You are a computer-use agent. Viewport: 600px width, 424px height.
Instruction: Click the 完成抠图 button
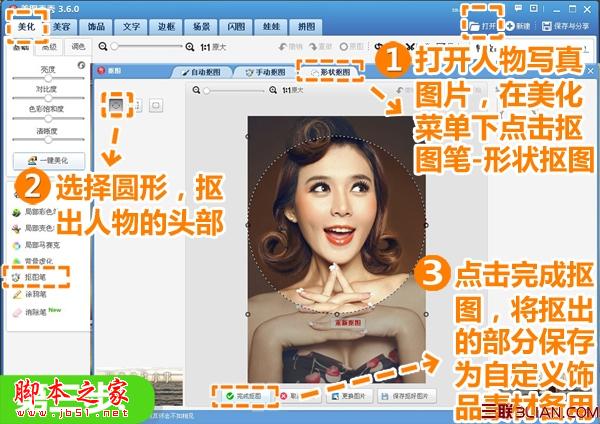pyautogui.click(x=245, y=396)
